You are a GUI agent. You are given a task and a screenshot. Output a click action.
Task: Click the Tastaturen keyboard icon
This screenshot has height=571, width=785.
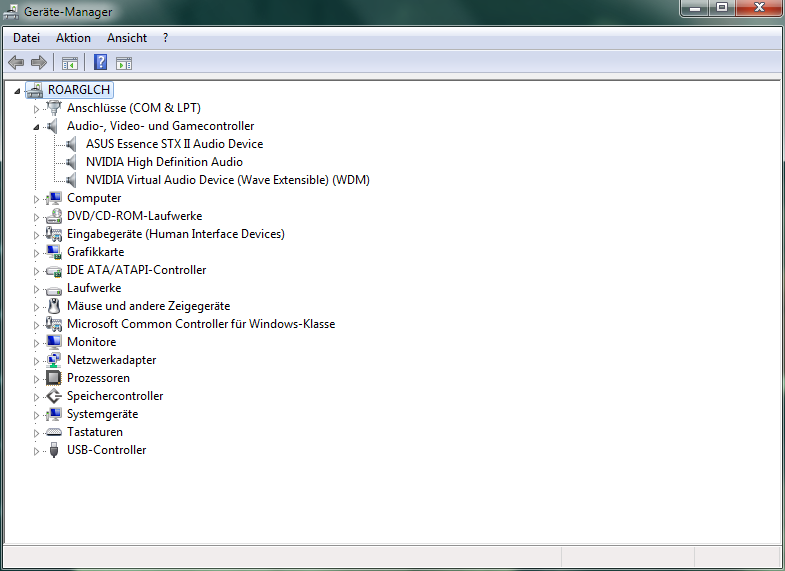[53, 432]
